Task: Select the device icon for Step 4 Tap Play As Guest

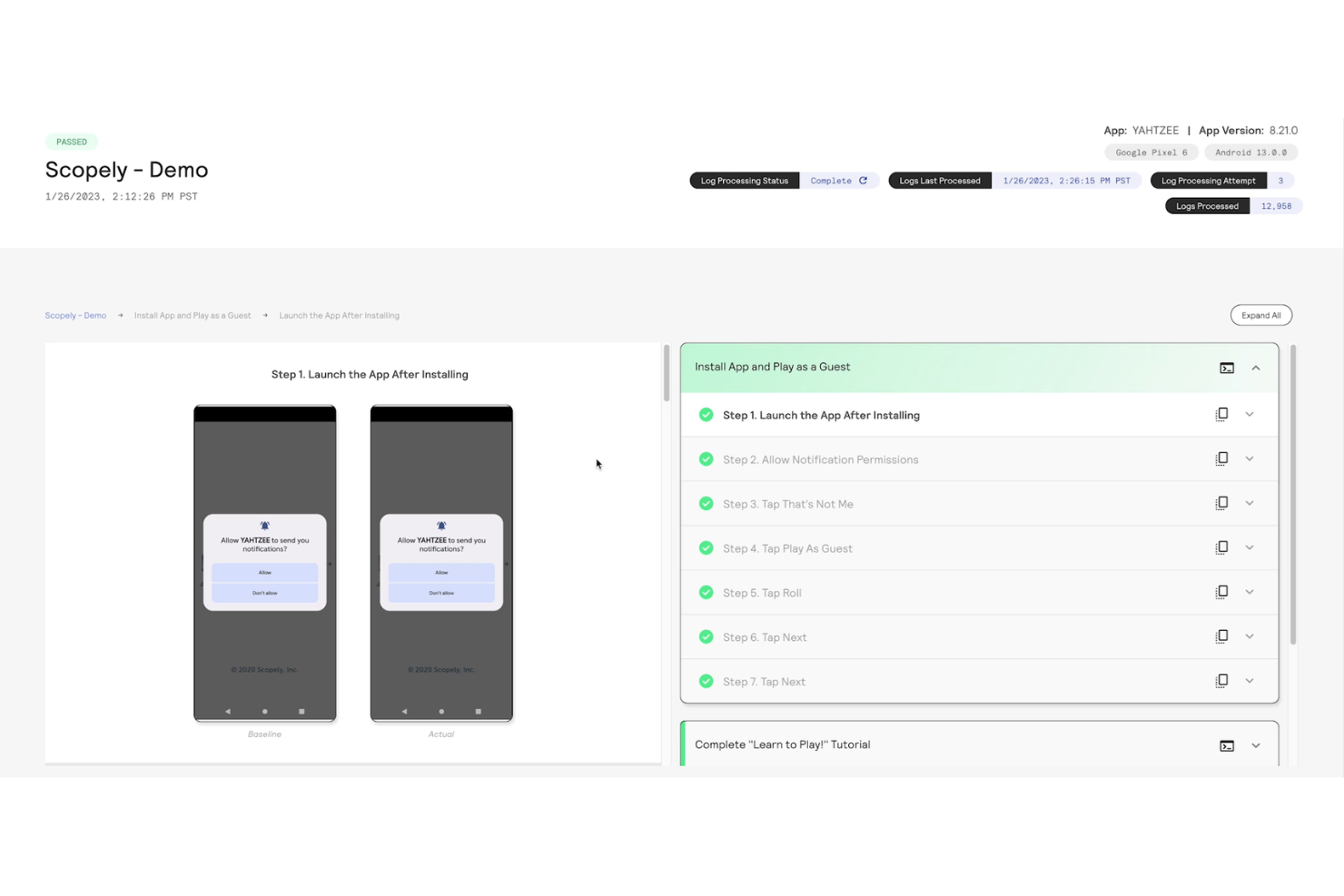Action: click(1221, 547)
